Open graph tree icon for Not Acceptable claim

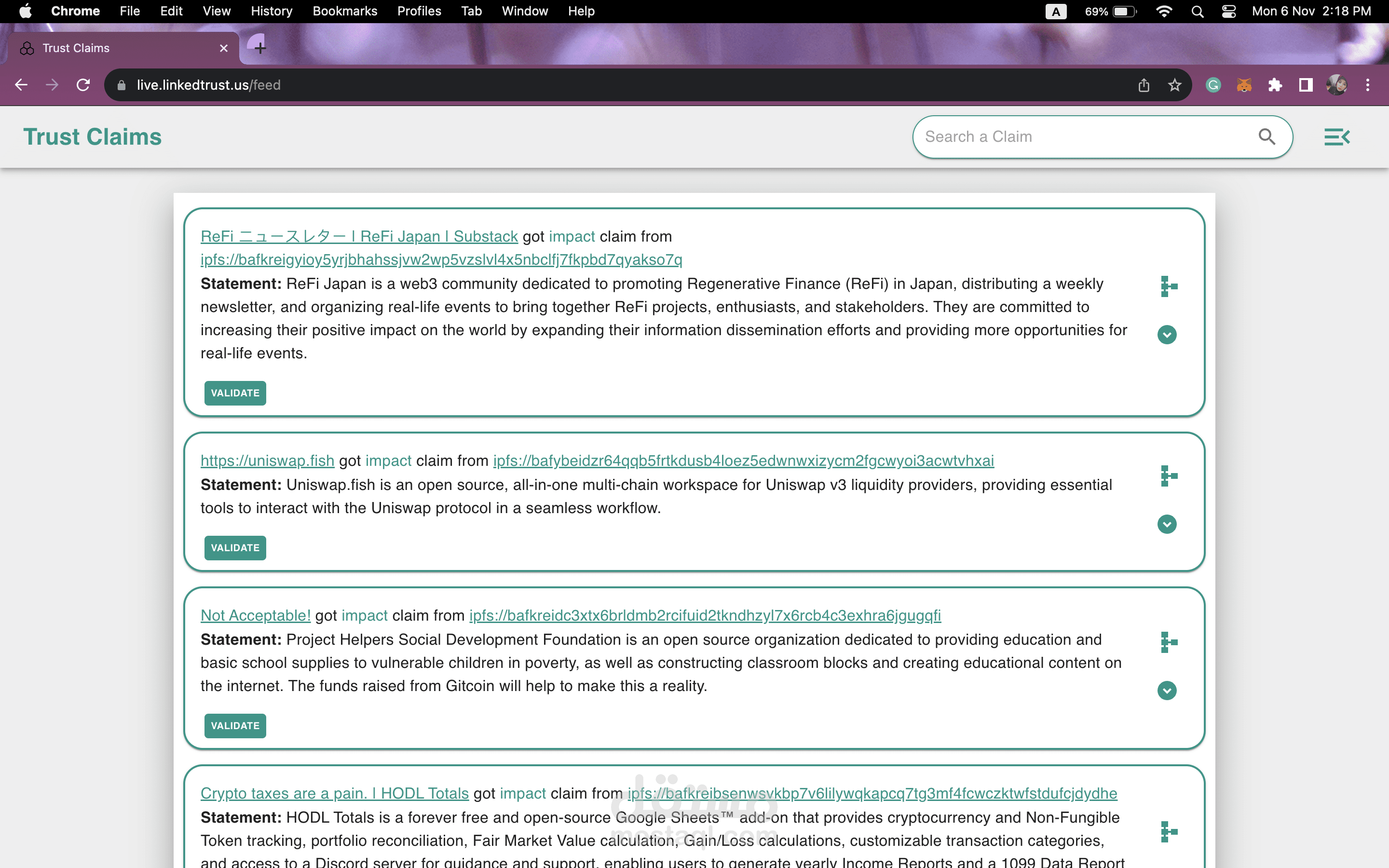pos(1169,642)
